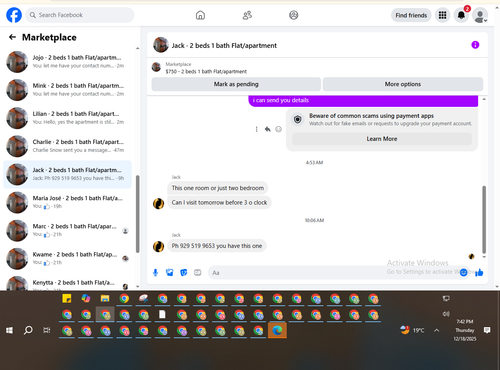Click message 'Ph 929 519 9653 you have this one'
The width and height of the screenshot is (500, 370).
[x=217, y=246]
